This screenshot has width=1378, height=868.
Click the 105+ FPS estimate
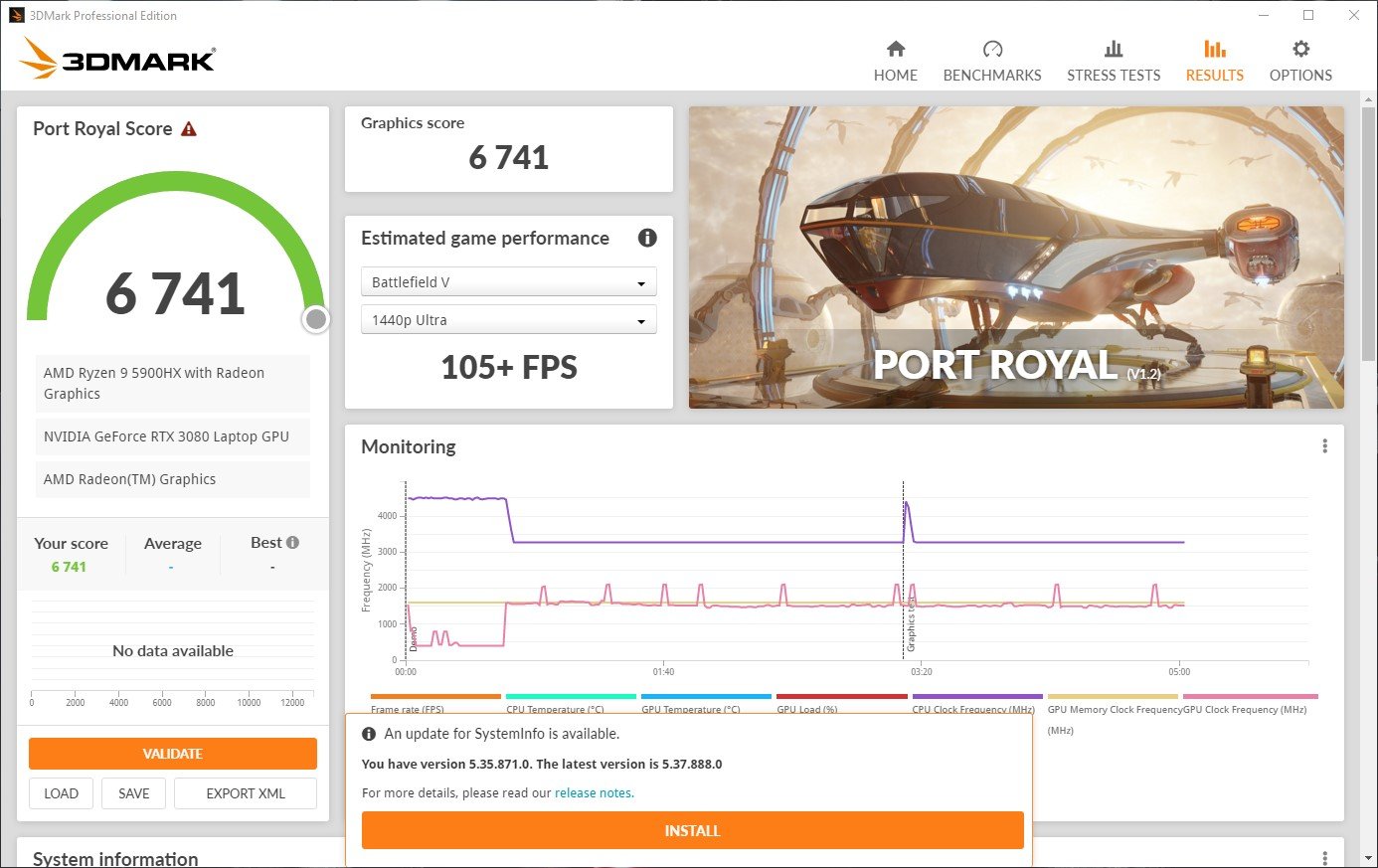pyautogui.click(x=509, y=367)
